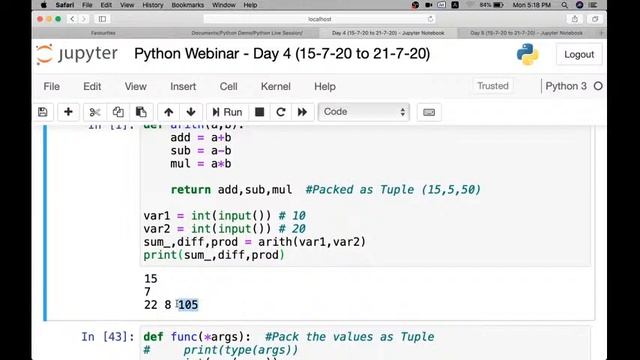640x360 pixels.
Task: Click the 'def func(*args):' code line
Action: click(197, 337)
